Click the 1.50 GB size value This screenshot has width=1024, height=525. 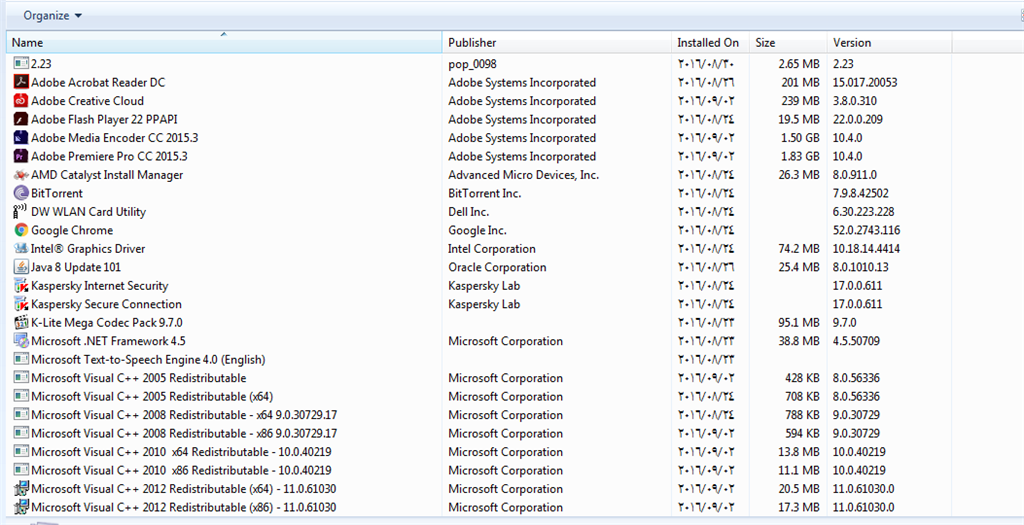click(x=800, y=138)
